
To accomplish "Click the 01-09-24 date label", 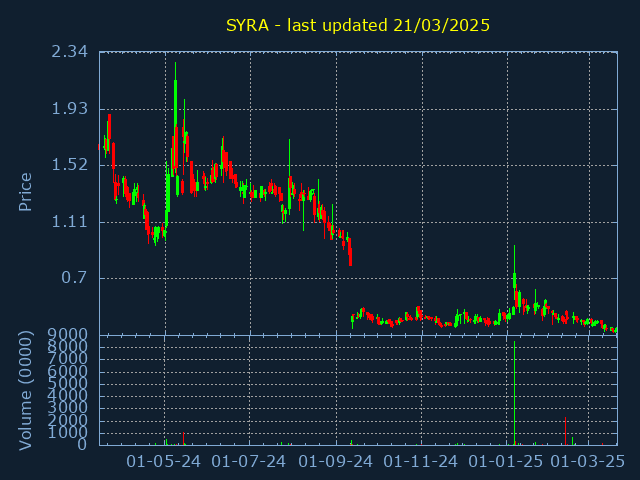I will point(336,462).
